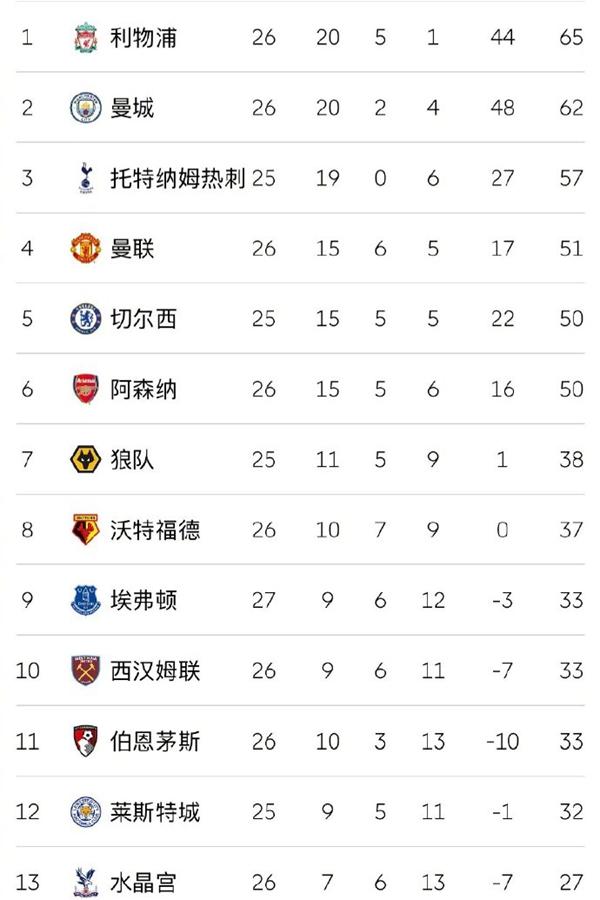This screenshot has width=600, height=900.
Task: Click the Everton club crest
Action: click(86, 600)
